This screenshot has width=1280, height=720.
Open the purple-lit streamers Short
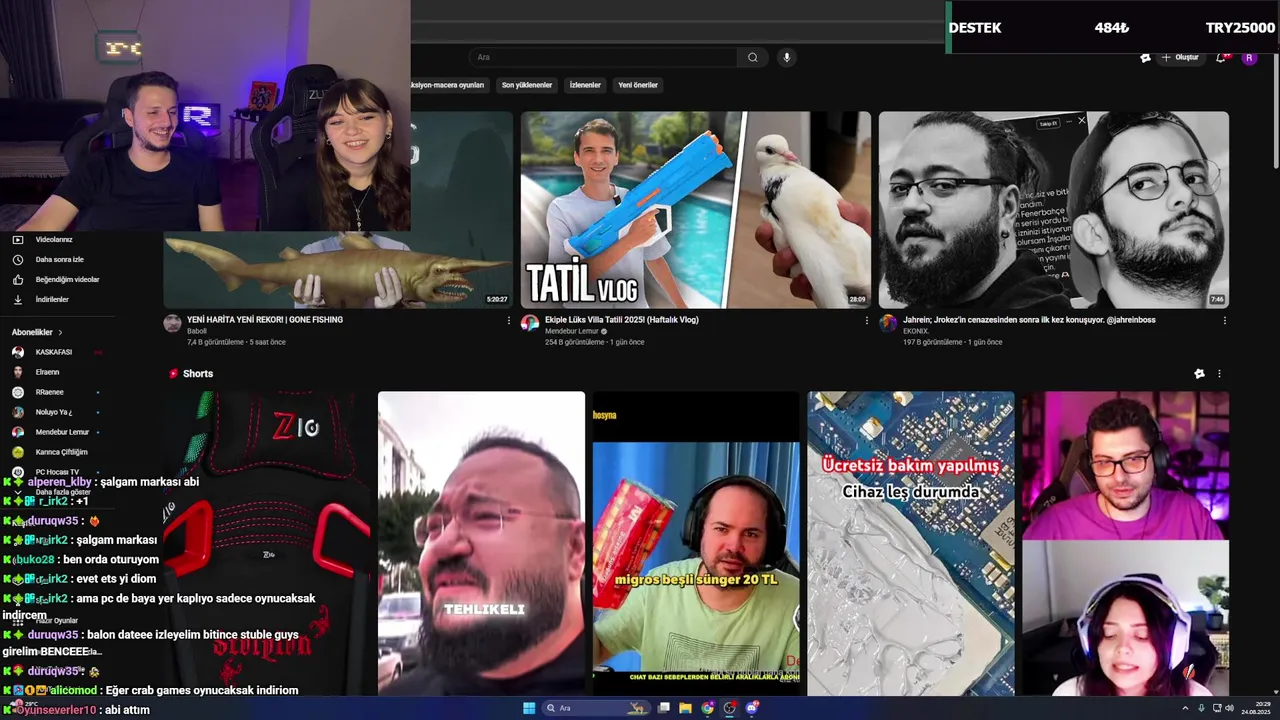click(1125, 543)
